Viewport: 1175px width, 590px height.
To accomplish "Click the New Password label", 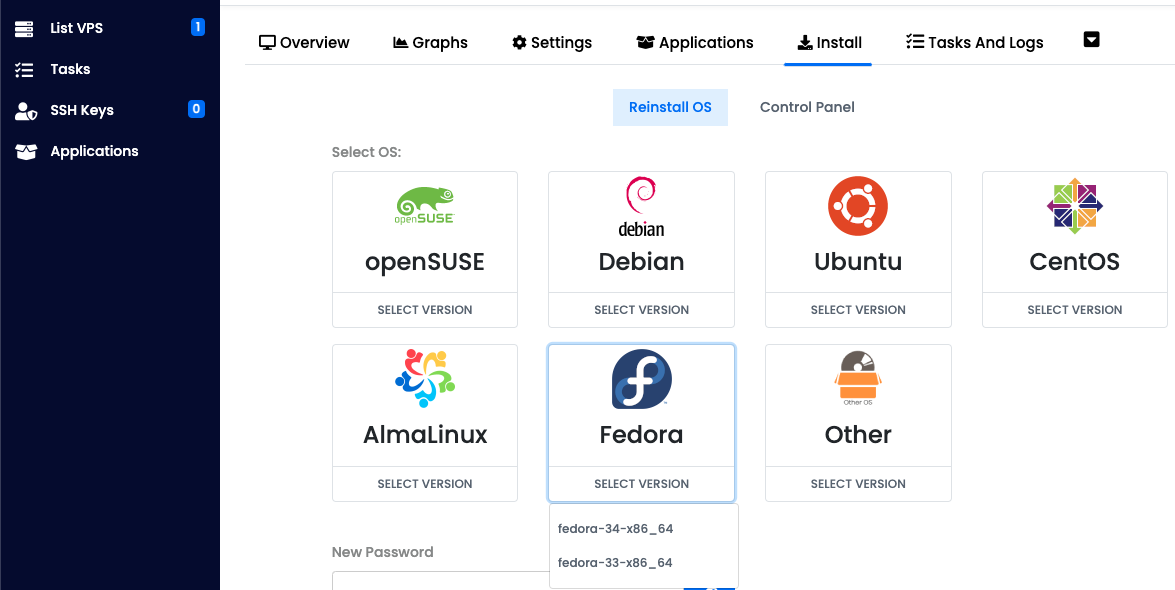I will click(x=382, y=552).
